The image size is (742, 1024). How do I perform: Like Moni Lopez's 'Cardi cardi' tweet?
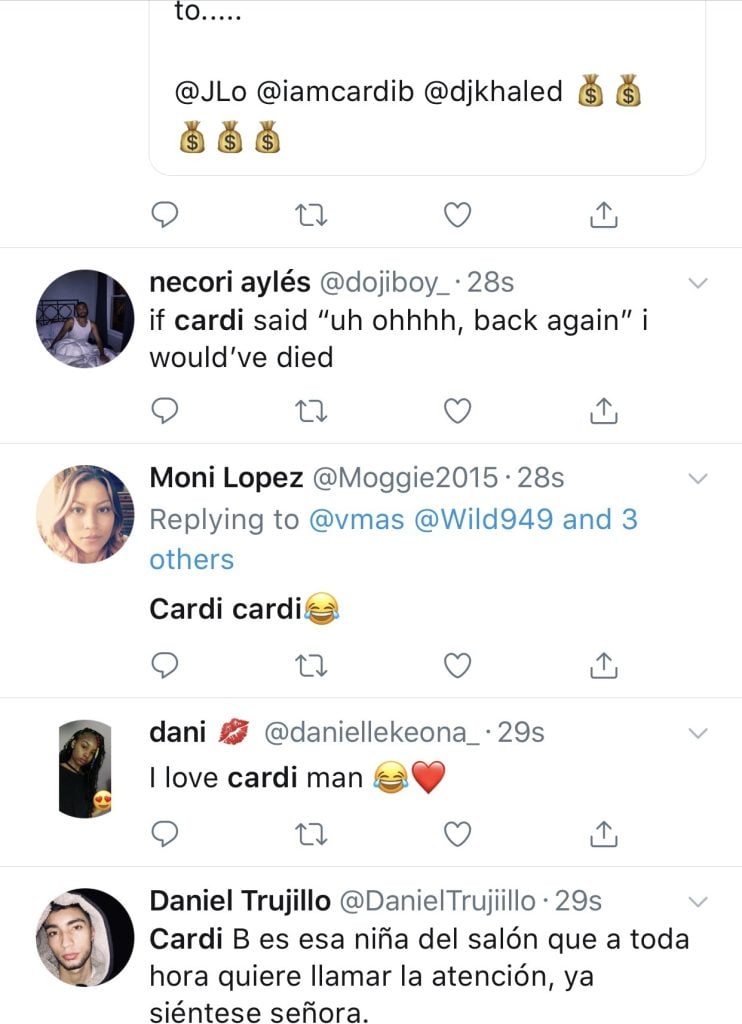coord(457,665)
